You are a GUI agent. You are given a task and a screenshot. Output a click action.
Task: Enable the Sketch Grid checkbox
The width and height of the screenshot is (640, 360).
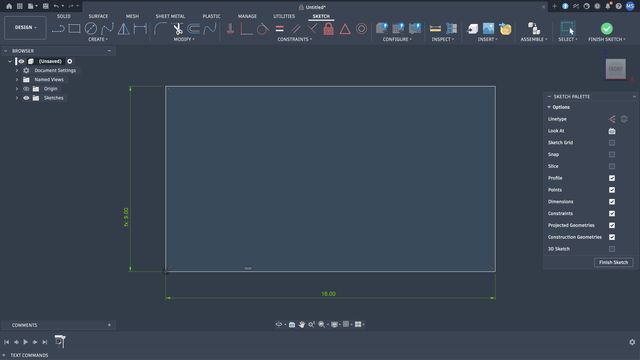[612, 142]
